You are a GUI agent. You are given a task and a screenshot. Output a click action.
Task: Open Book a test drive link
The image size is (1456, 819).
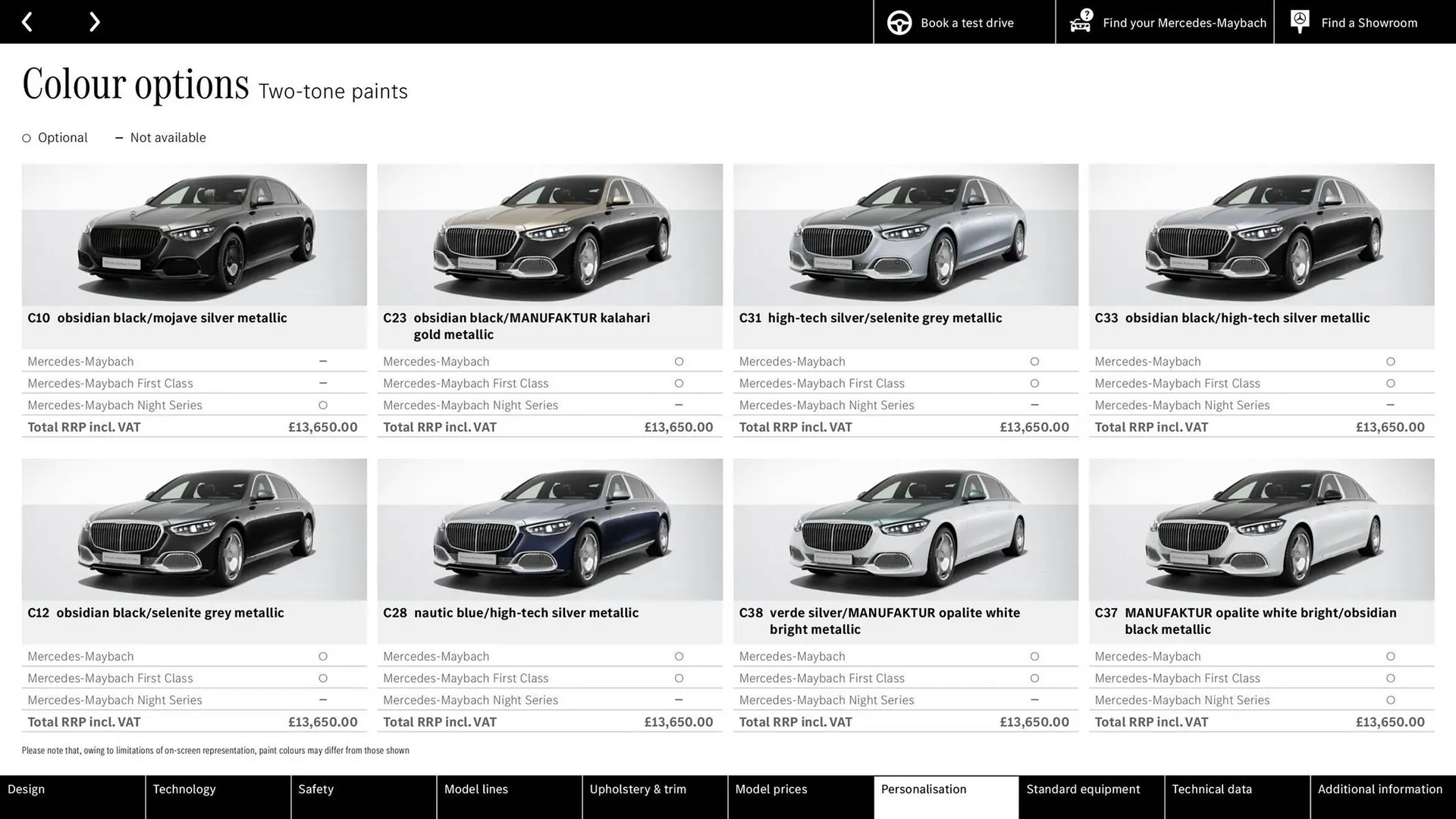964,22
